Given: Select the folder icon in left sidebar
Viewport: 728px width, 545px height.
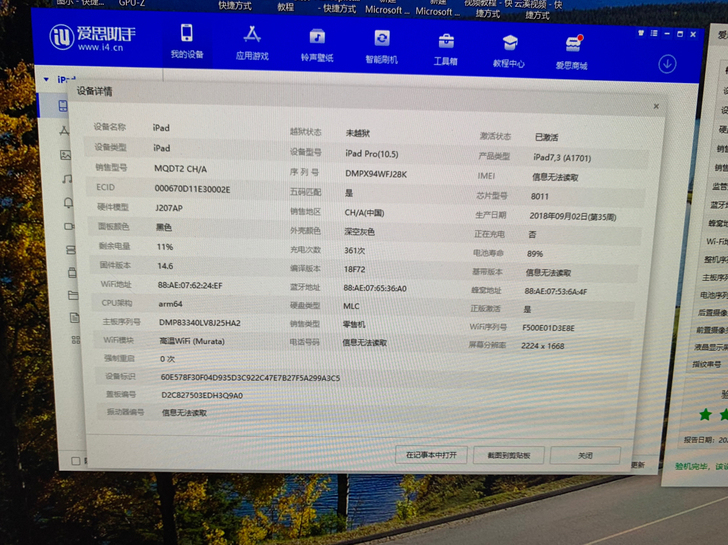Looking at the screenshot, I should pyautogui.click(x=73, y=295).
